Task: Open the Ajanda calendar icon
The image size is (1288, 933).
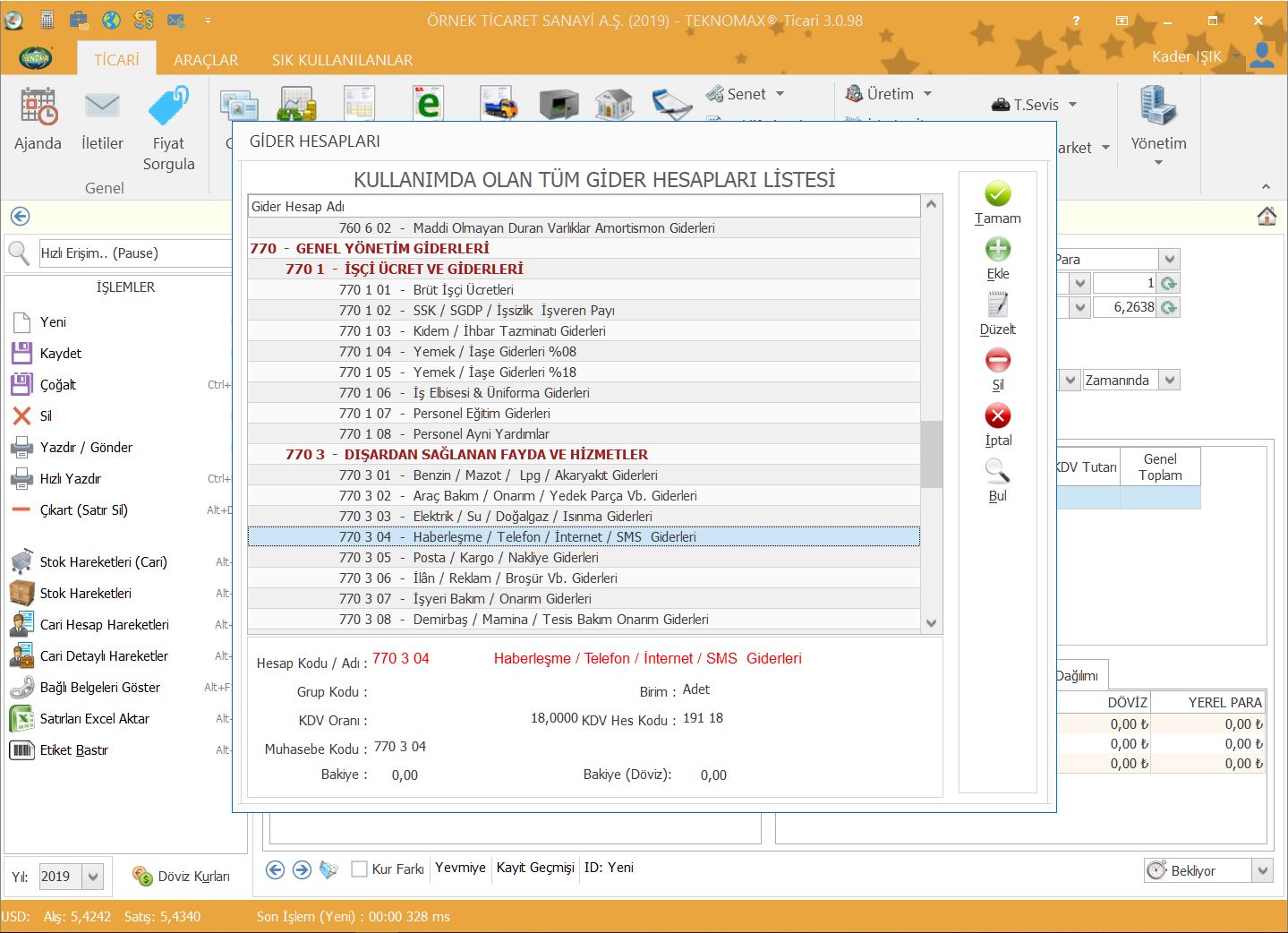Action: pos(38,107)
